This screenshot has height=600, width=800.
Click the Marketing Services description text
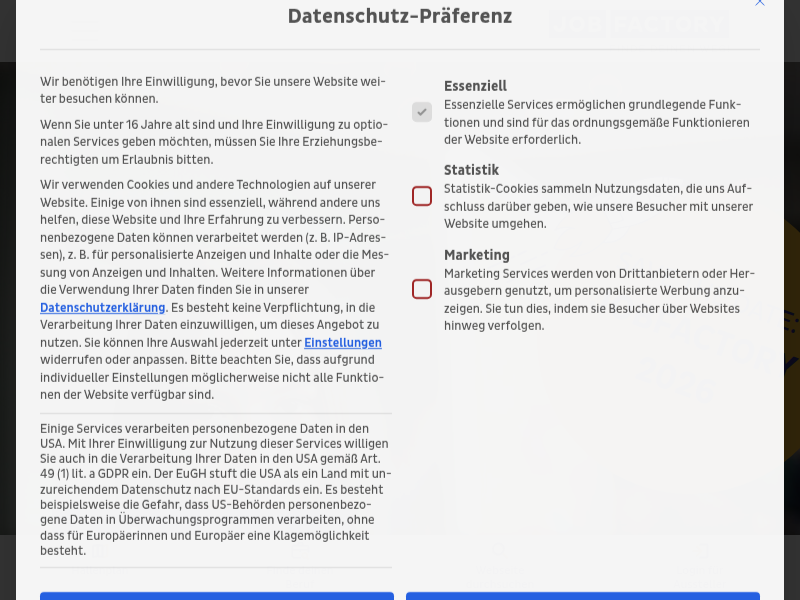coord(598,299)
